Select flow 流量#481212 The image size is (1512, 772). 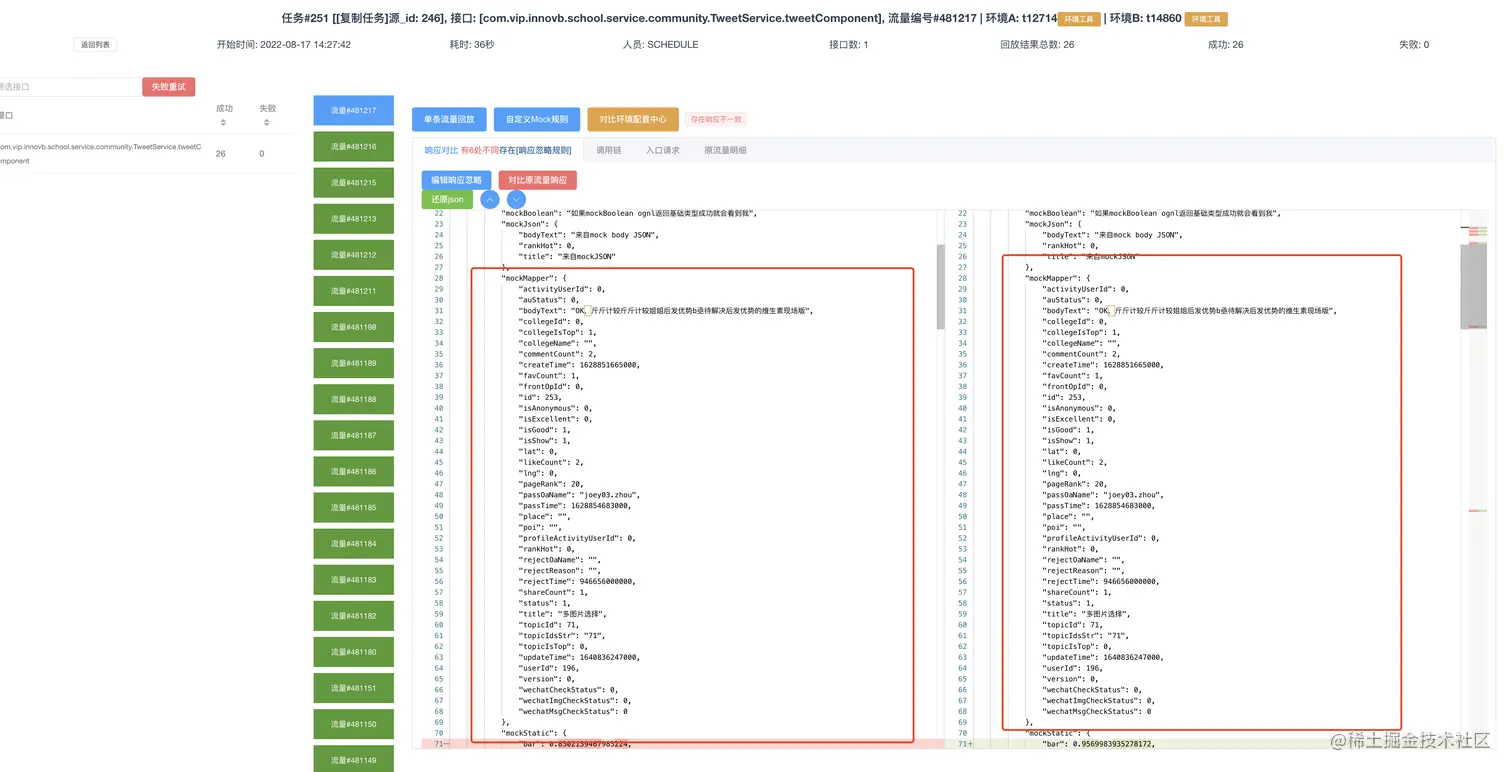click(354, 255)
